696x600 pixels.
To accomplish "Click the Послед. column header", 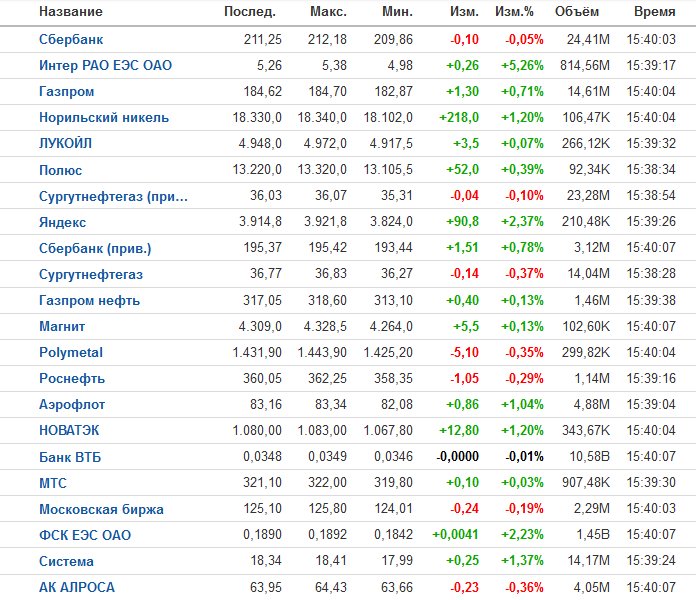I will tap(250, 12).
